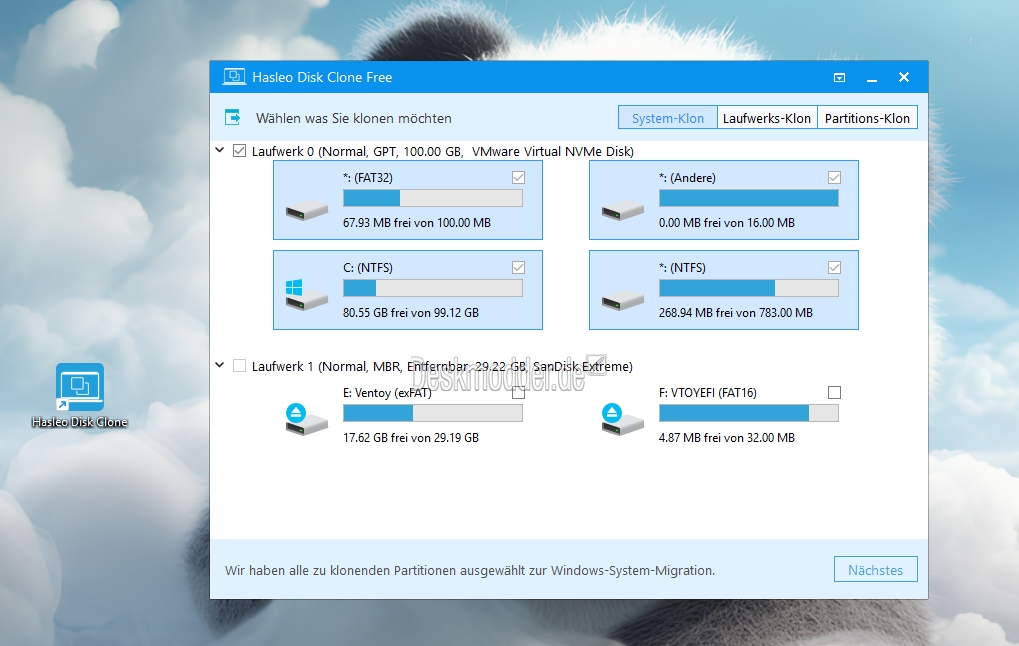Click text '268.94 MB frei von 783.00 MB'

click(x=736, y=313)
